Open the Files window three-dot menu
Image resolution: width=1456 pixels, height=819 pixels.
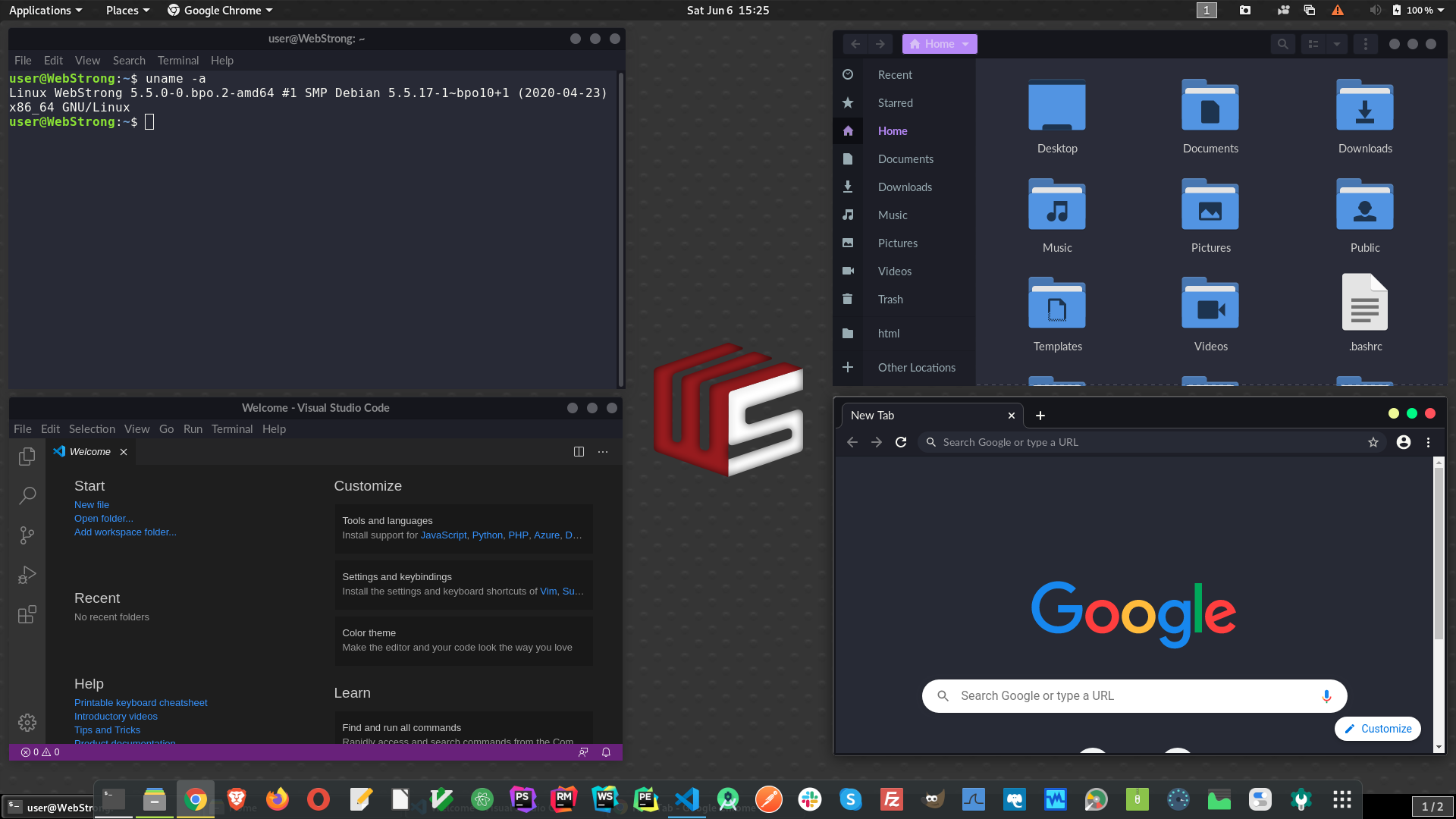tap(1366, 44)
